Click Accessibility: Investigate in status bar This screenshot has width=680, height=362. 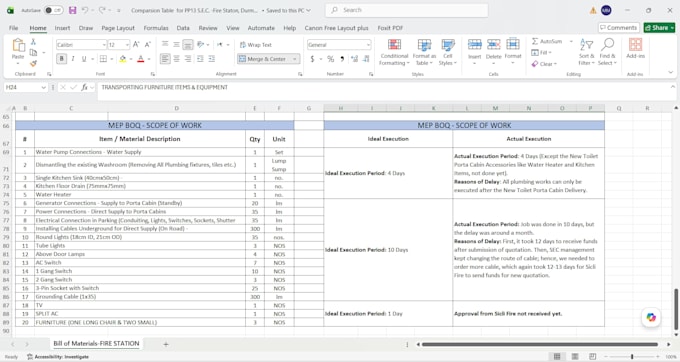58,357
